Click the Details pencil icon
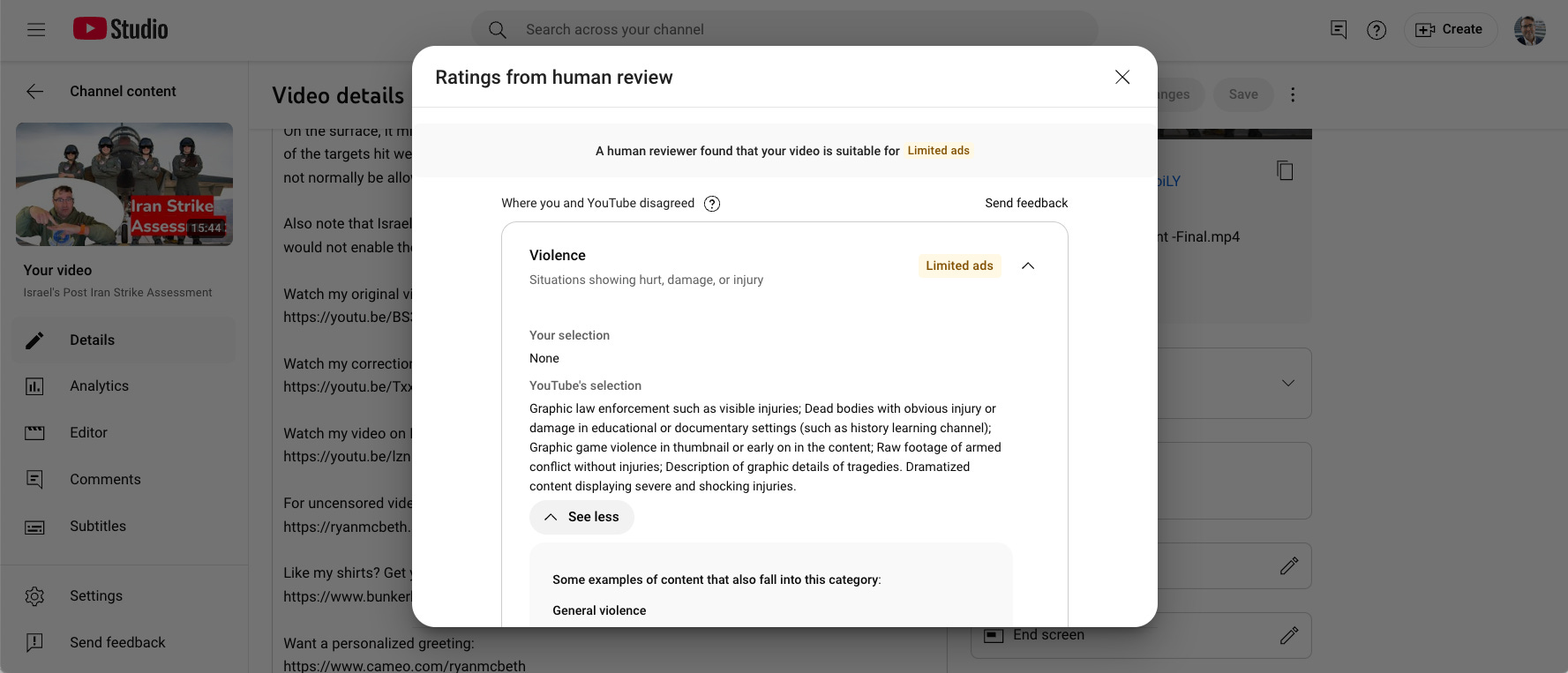 (34, 340)
